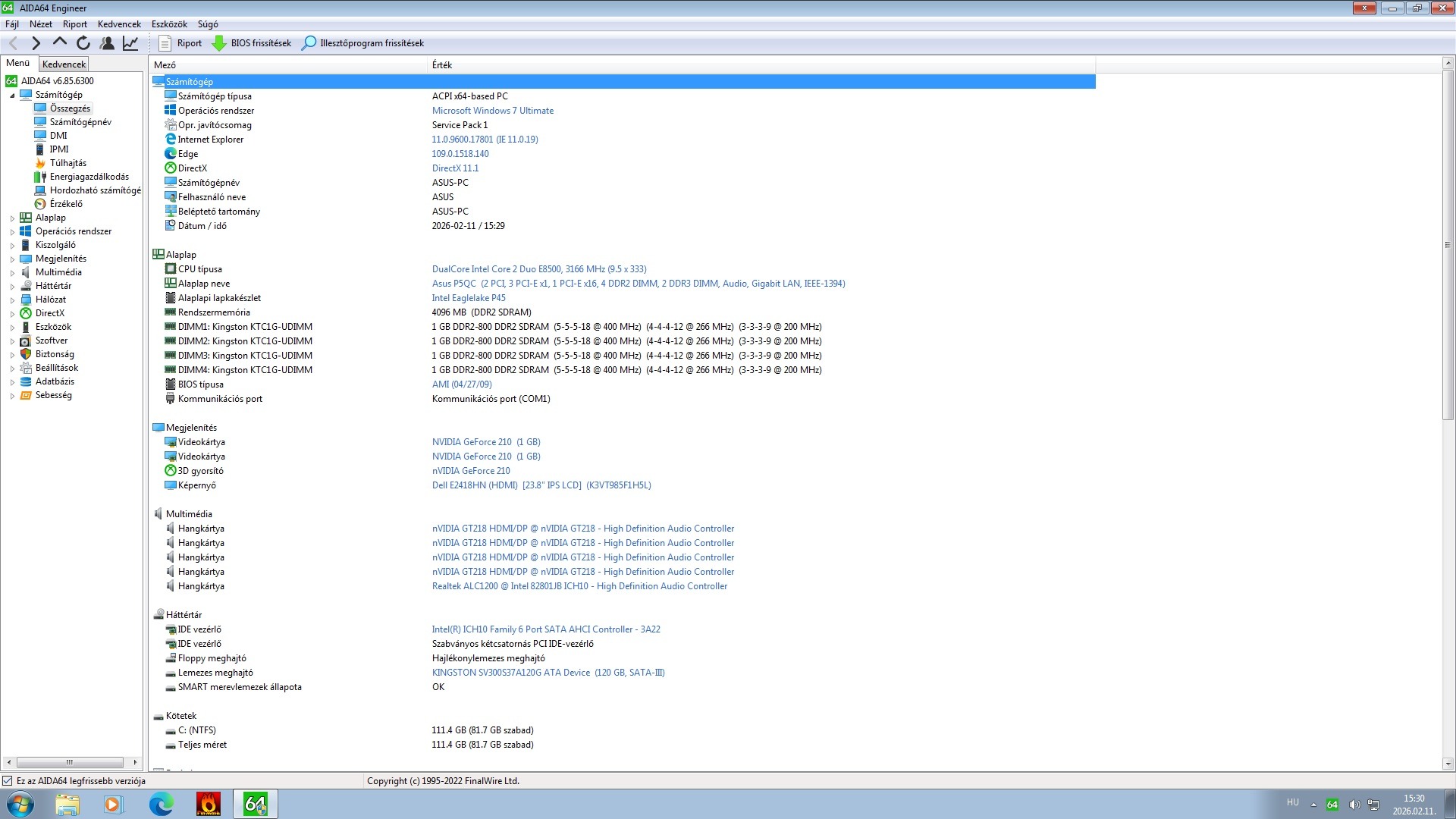1456x819 pixels.
Task: Click the sidebar horizontal scrollbar thumb
Action: [70, 762]
